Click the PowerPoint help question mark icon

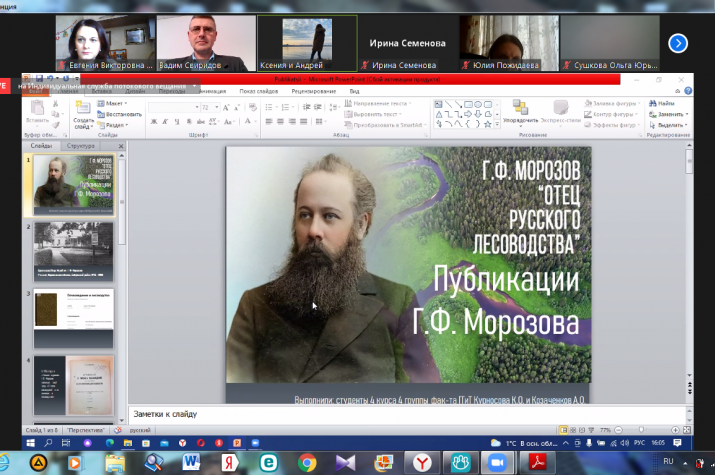click(x=688, y=91)
